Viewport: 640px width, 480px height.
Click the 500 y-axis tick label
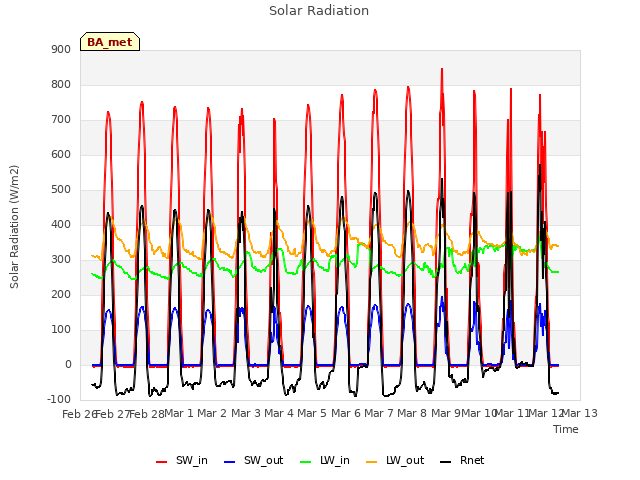61,189
